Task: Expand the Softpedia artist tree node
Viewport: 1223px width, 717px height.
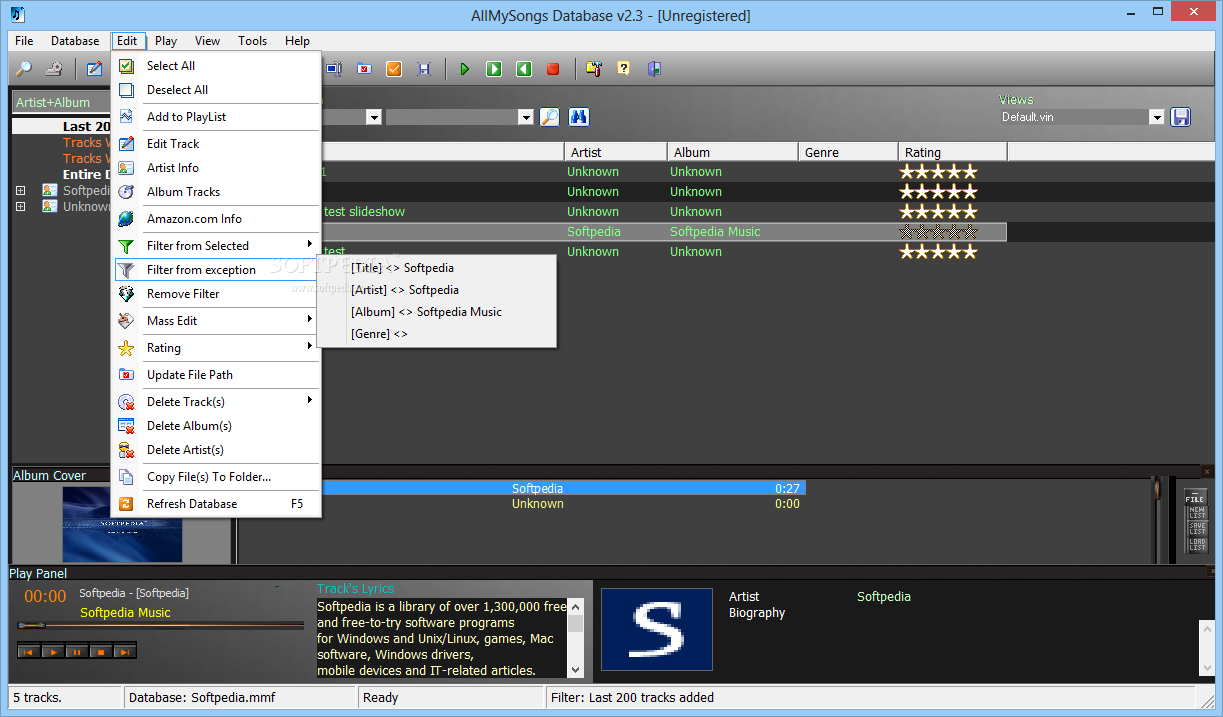Action: pos(21,190)
